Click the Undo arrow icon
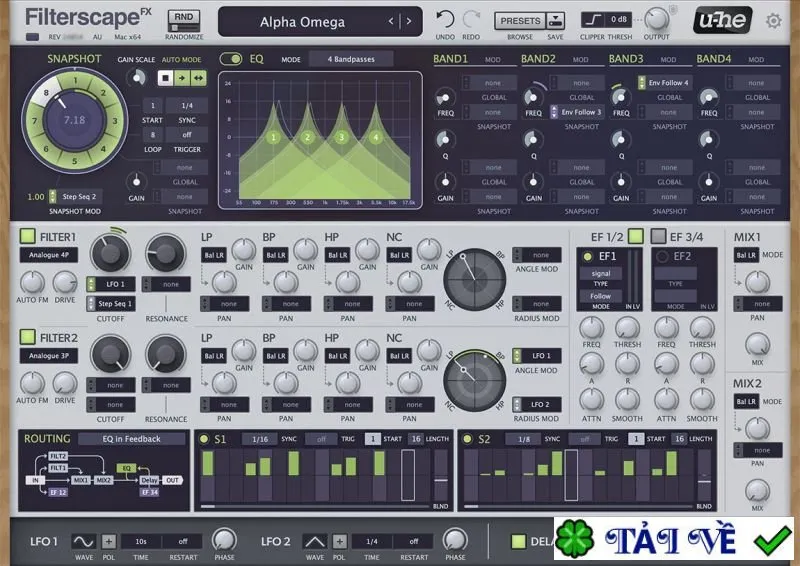 tap(445, 20)
